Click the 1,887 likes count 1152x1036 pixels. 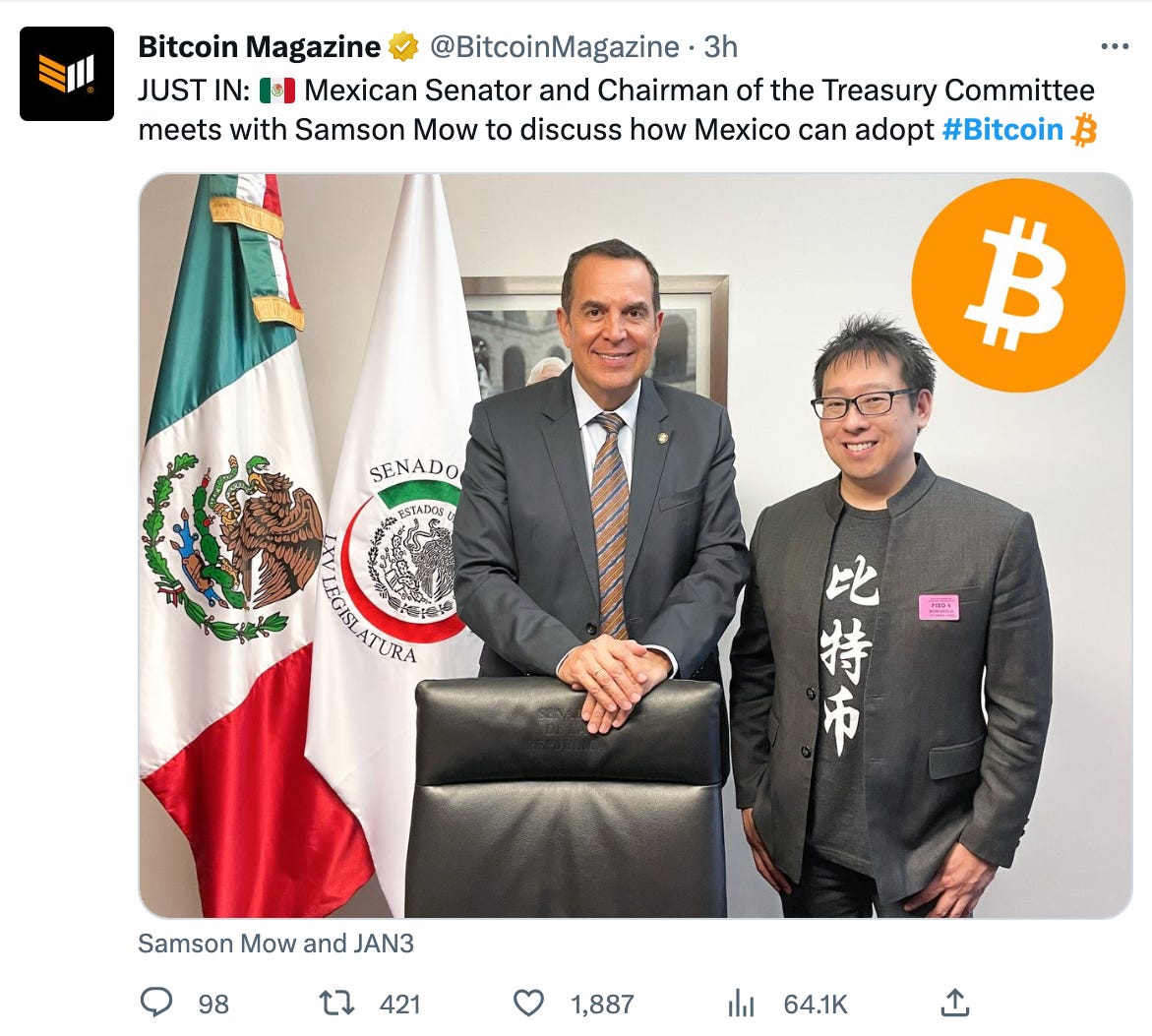[602, 1004]
